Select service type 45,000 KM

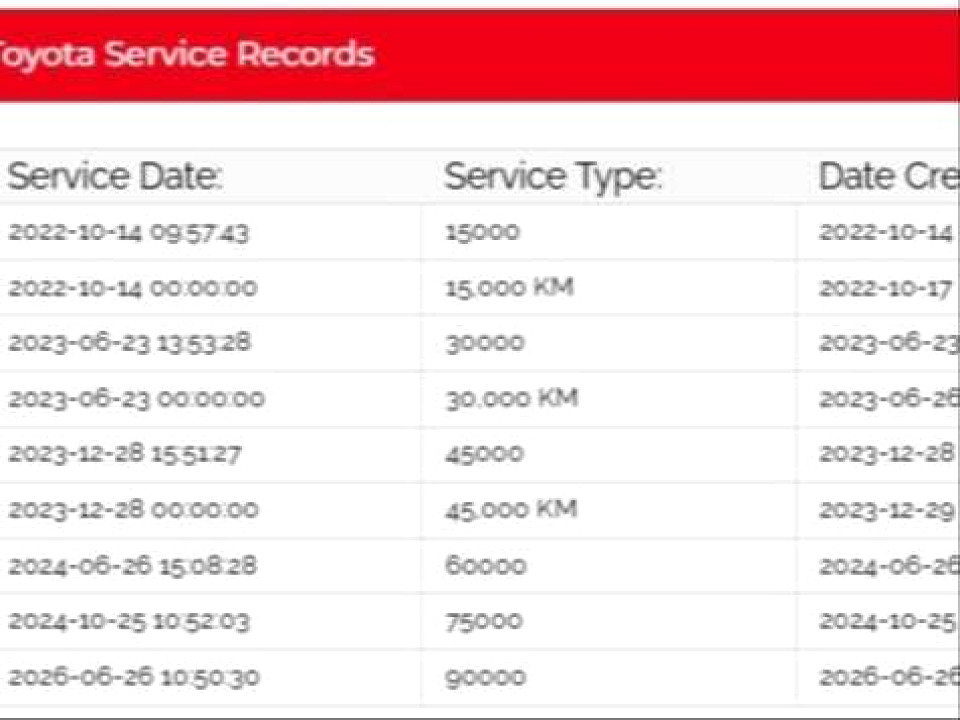pyautogui.click(x=511, y=509)
